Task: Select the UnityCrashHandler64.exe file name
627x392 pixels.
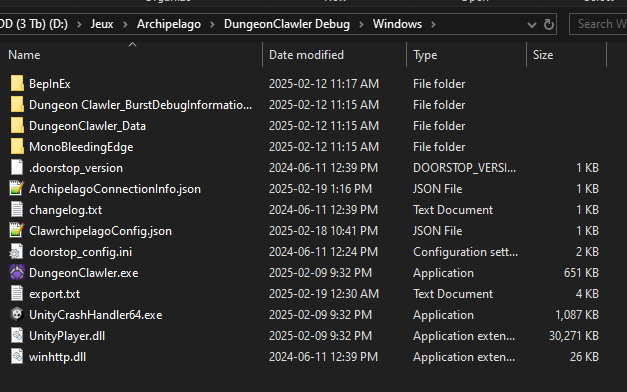Action: pyautogui.click(x=96, y=315)
